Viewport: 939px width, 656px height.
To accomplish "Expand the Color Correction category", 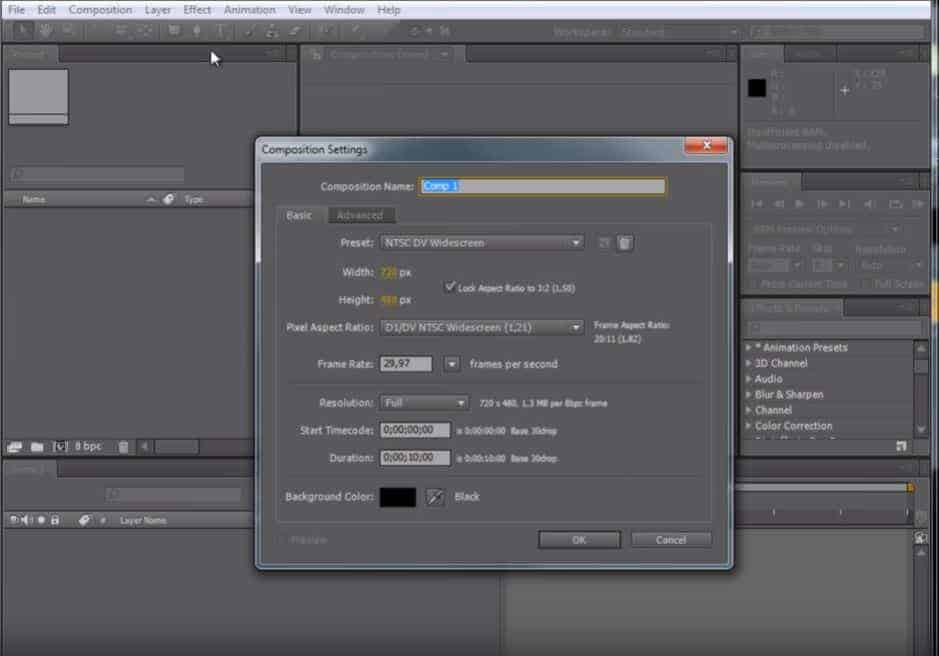I will point(749,425).
